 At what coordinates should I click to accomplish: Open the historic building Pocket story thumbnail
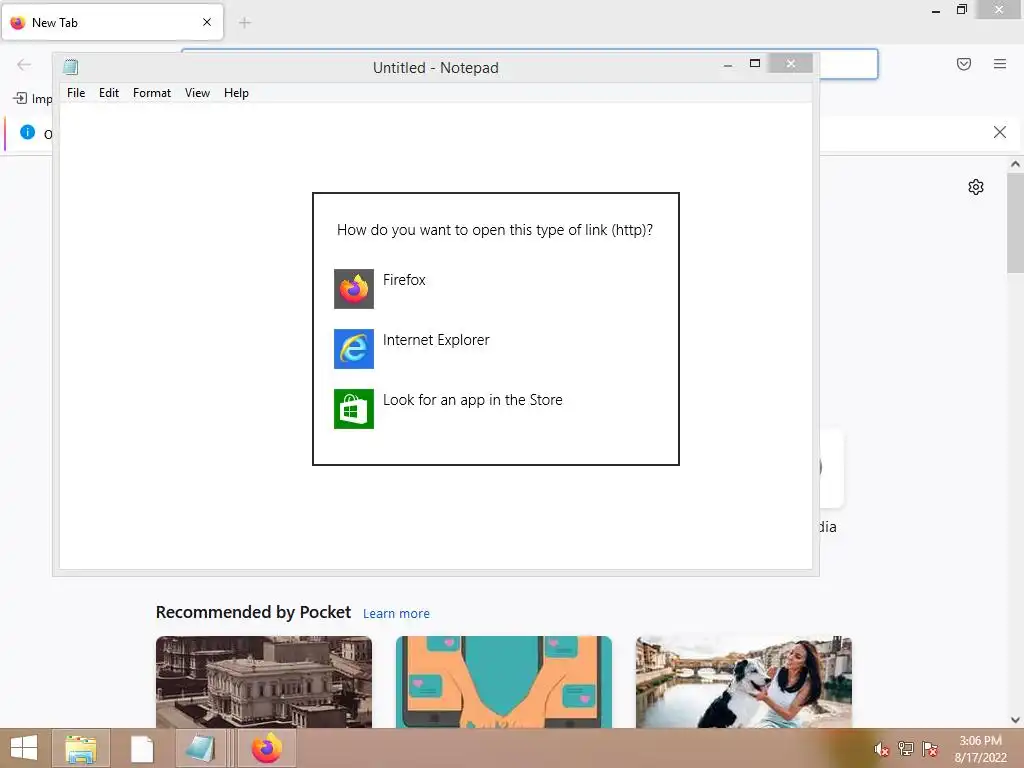pyautogui.click(x=264, y=682)
